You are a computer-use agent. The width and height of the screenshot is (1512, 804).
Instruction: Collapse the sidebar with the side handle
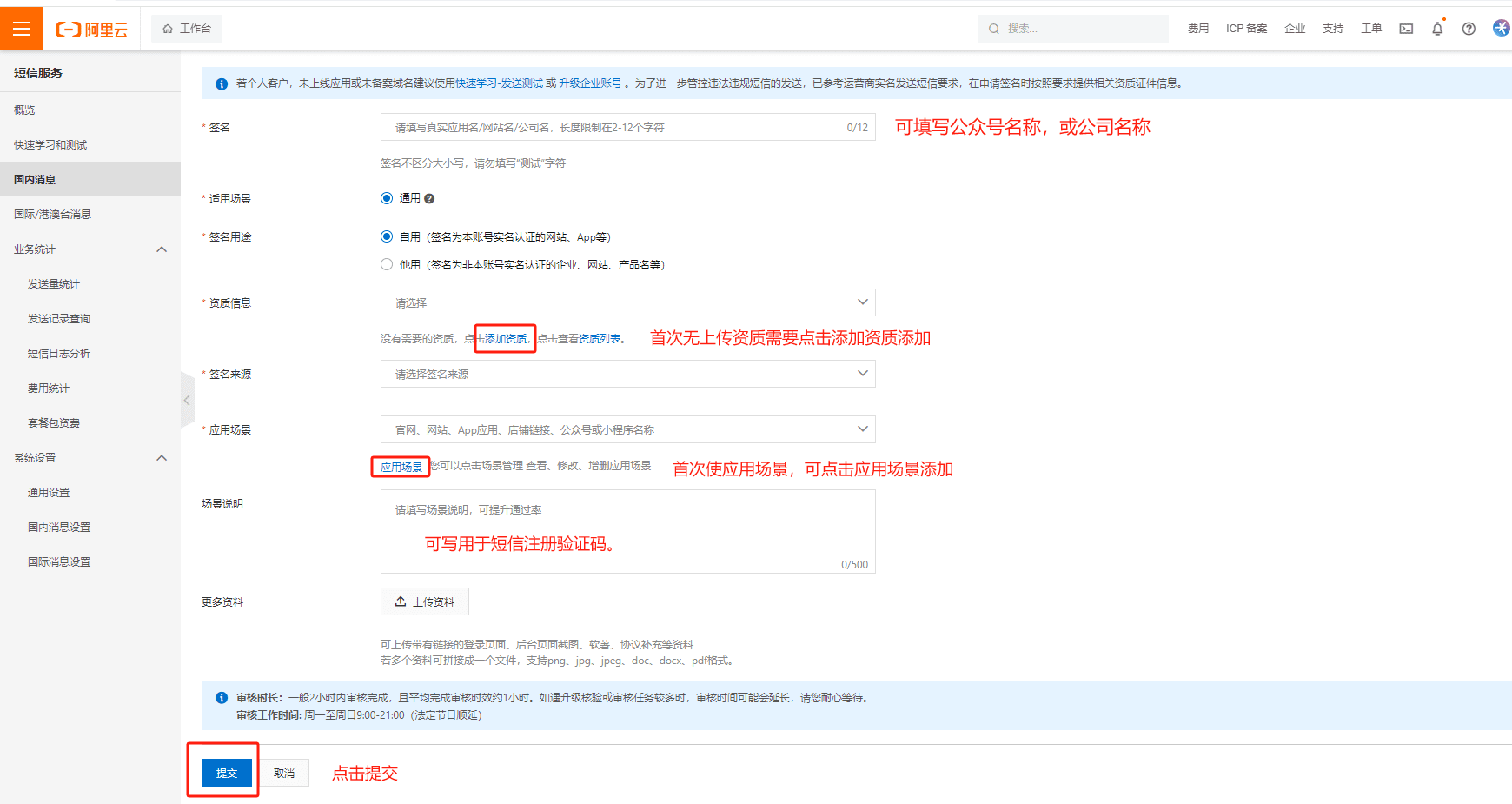tap(187, 401)
